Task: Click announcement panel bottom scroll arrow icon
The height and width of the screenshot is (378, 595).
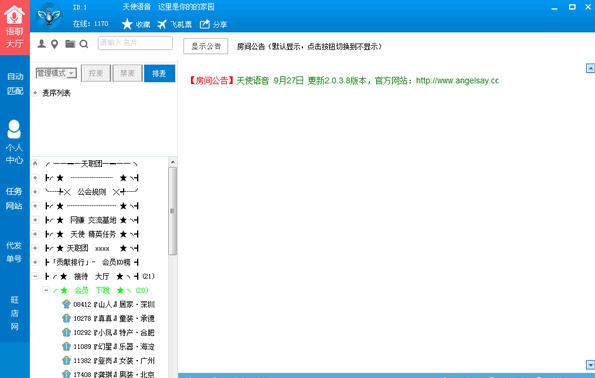Action: click(x=590, y=365)
